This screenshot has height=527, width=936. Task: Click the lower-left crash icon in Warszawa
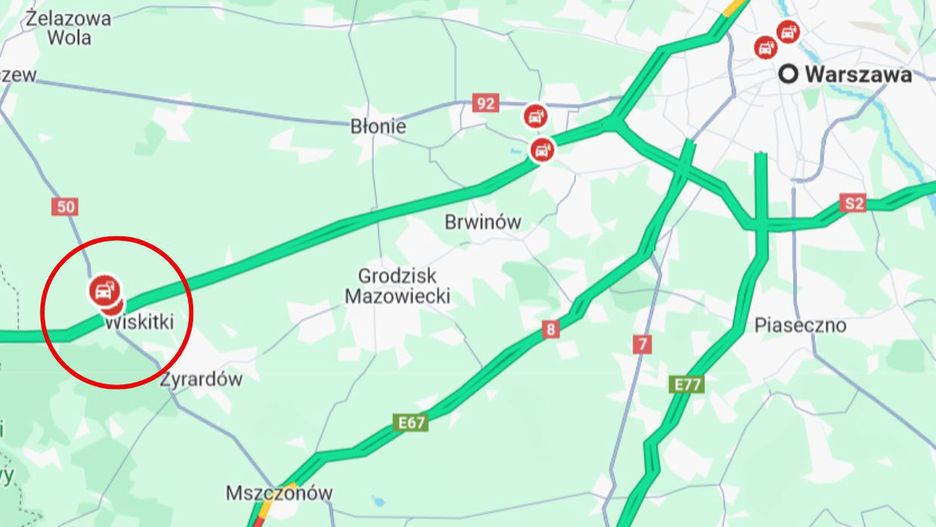click(x=765, y=47)
